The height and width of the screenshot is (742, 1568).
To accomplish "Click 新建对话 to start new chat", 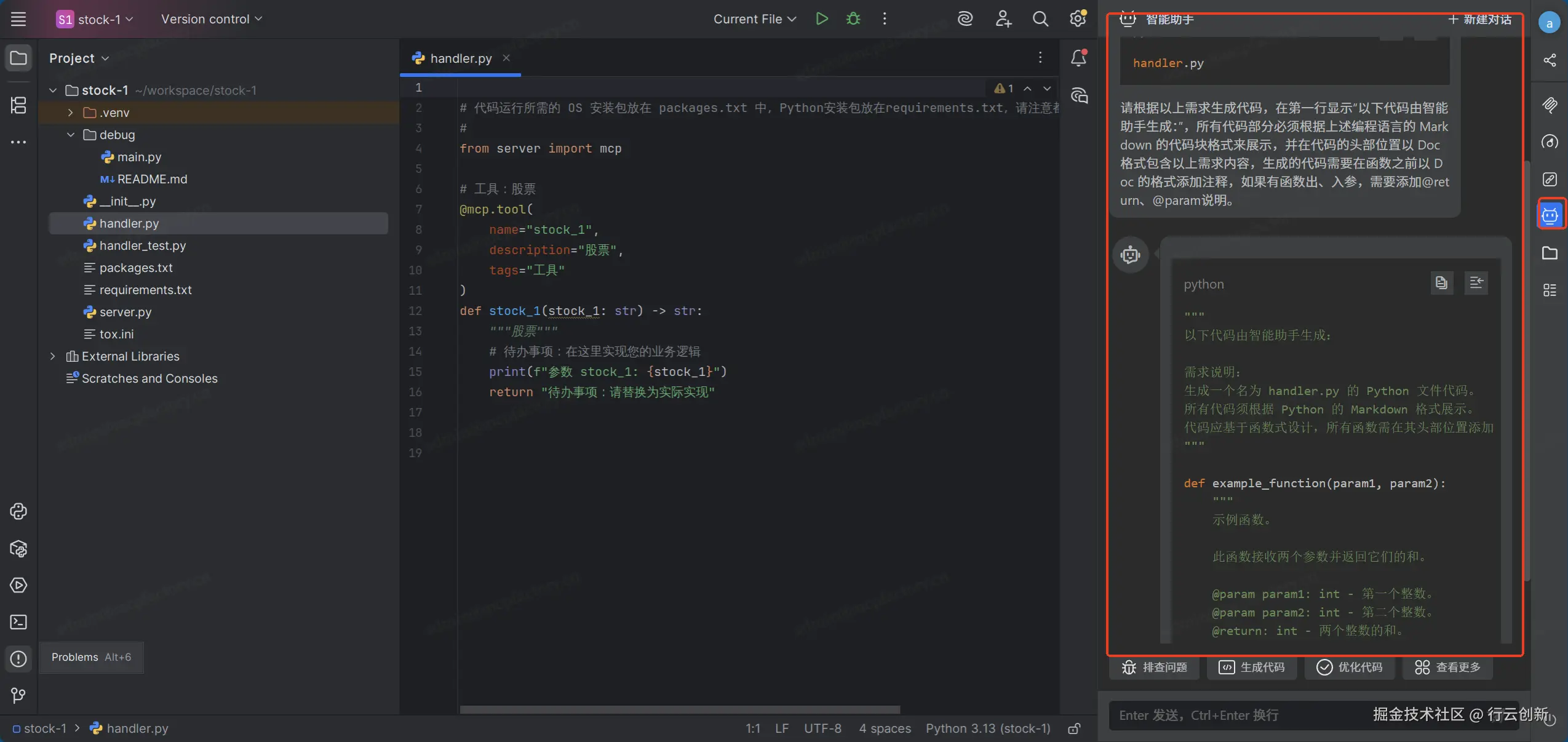I will (1479, 19).
